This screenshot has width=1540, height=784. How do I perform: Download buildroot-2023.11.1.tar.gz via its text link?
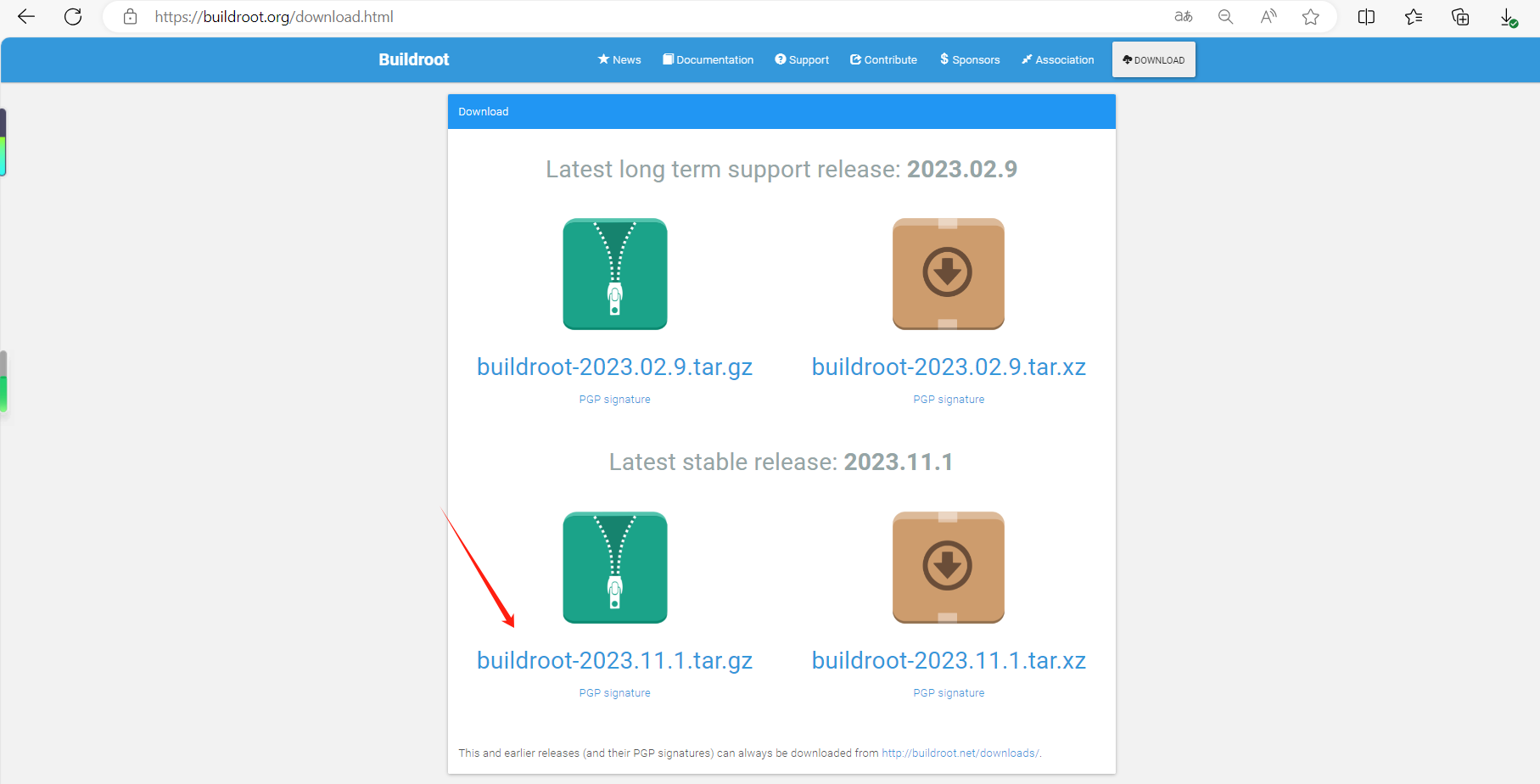(614, 660)
